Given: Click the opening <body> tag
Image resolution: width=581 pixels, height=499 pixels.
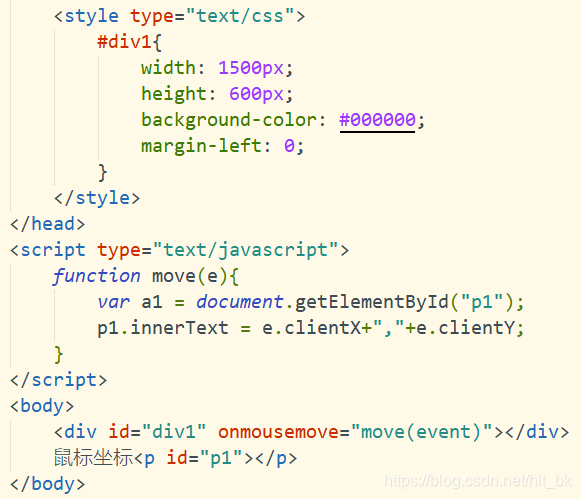Looking at the screenshot, I should click(42, 406).
